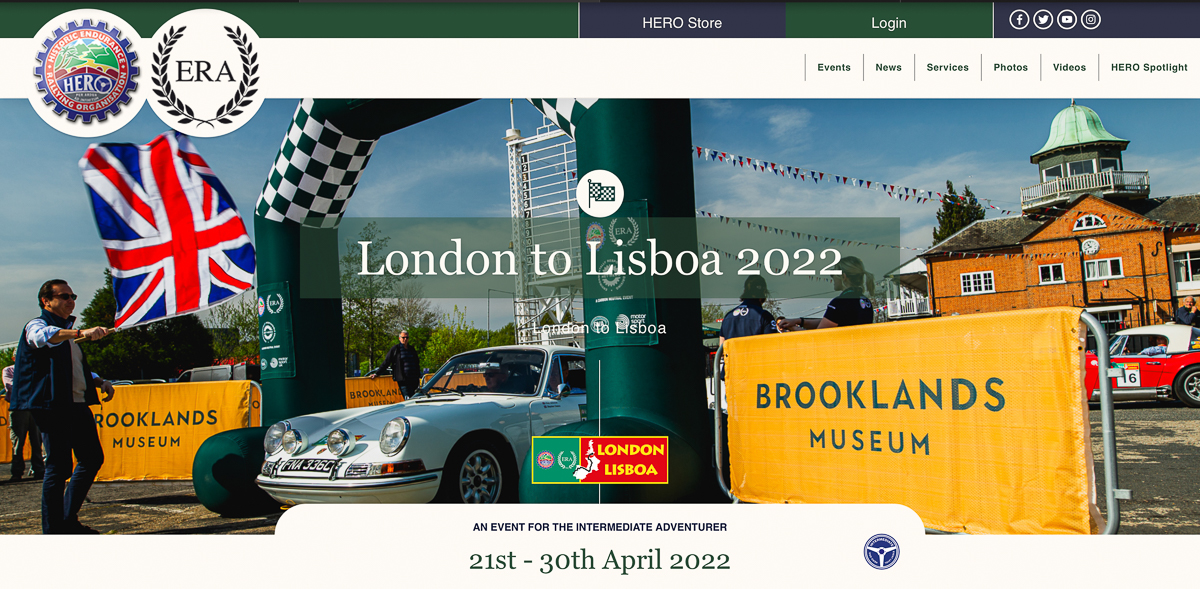
Task: Click the Login button
Action: pyautogui.click(x=888, y=22)
